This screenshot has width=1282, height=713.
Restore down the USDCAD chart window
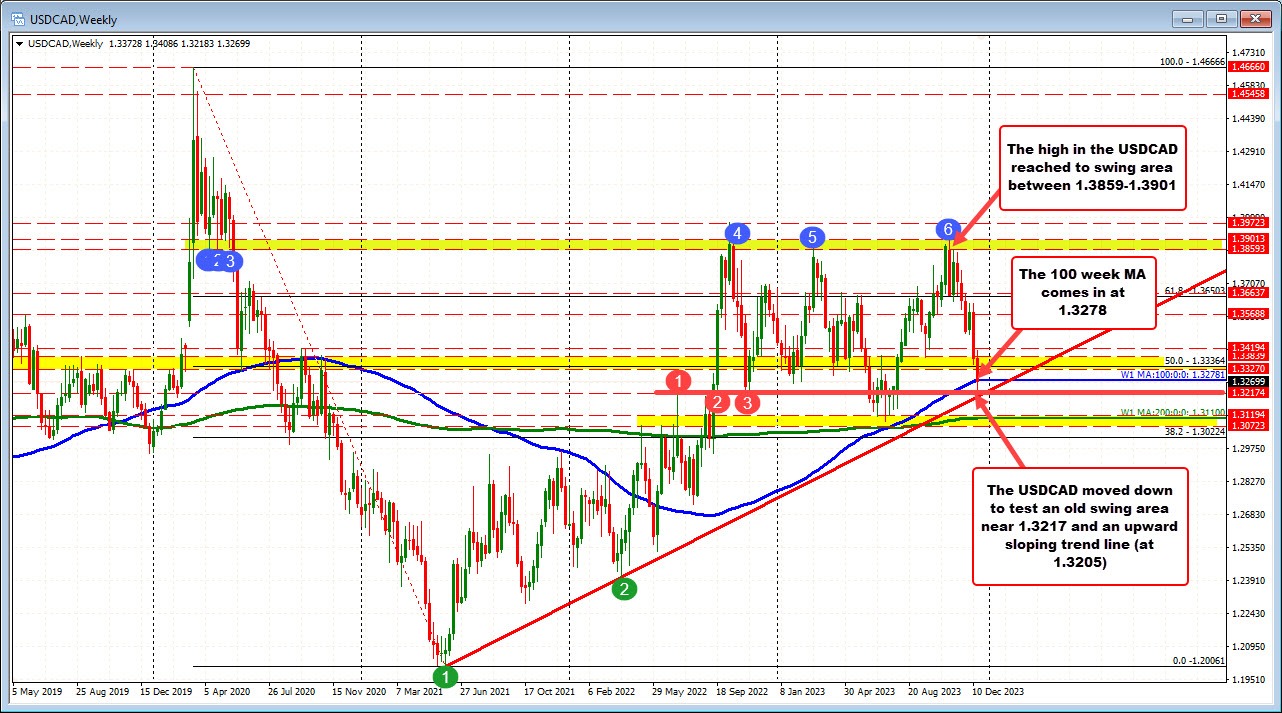click(x=1219, y=18)
